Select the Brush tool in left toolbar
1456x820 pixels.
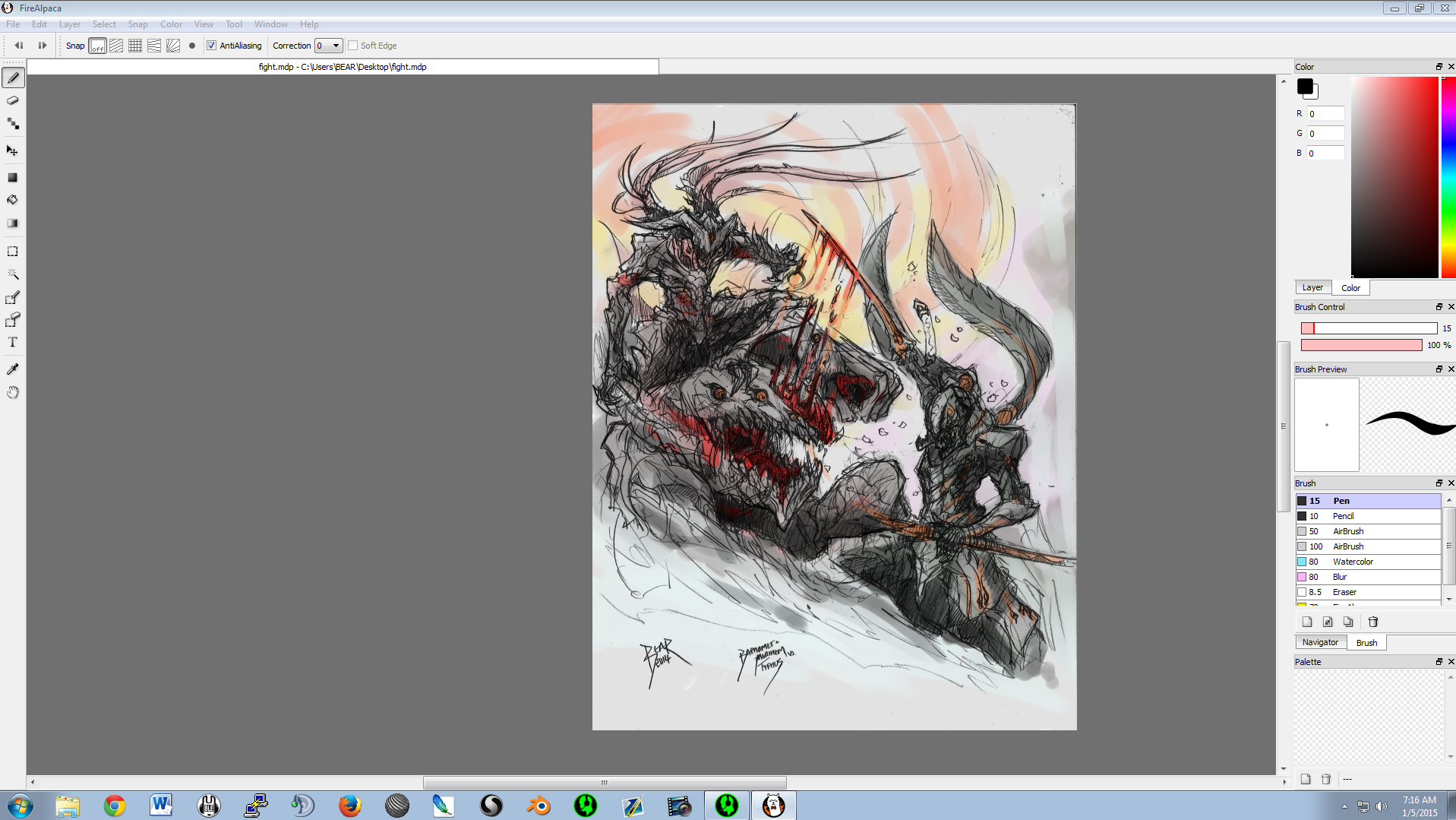point(13,78)
